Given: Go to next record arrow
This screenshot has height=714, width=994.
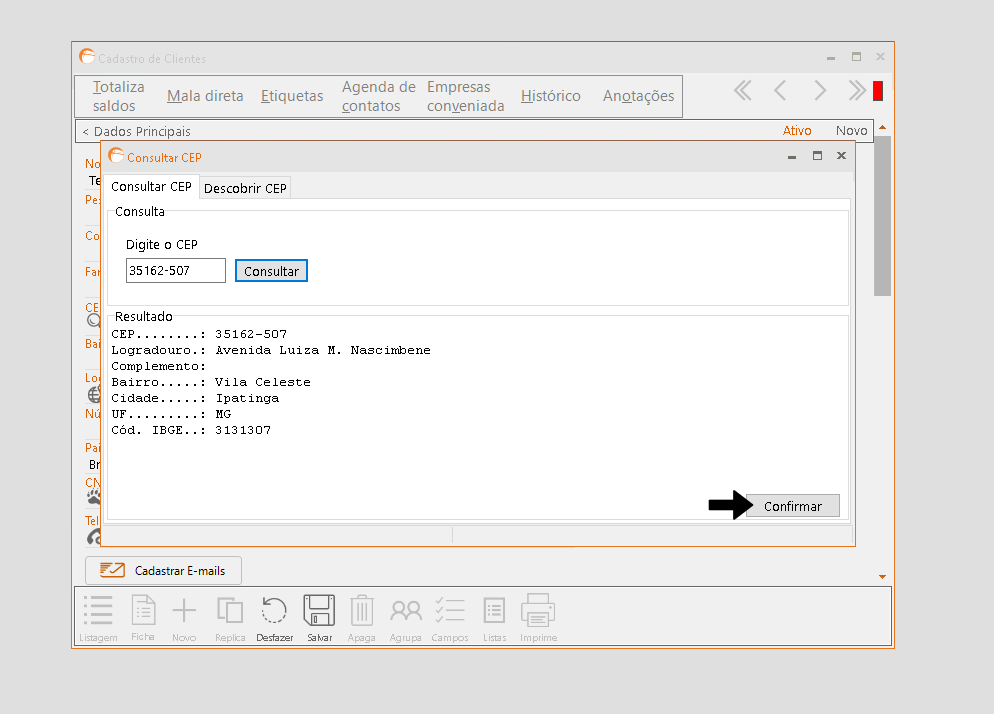Looking at the screenshot, I should [x=820, y=91].
